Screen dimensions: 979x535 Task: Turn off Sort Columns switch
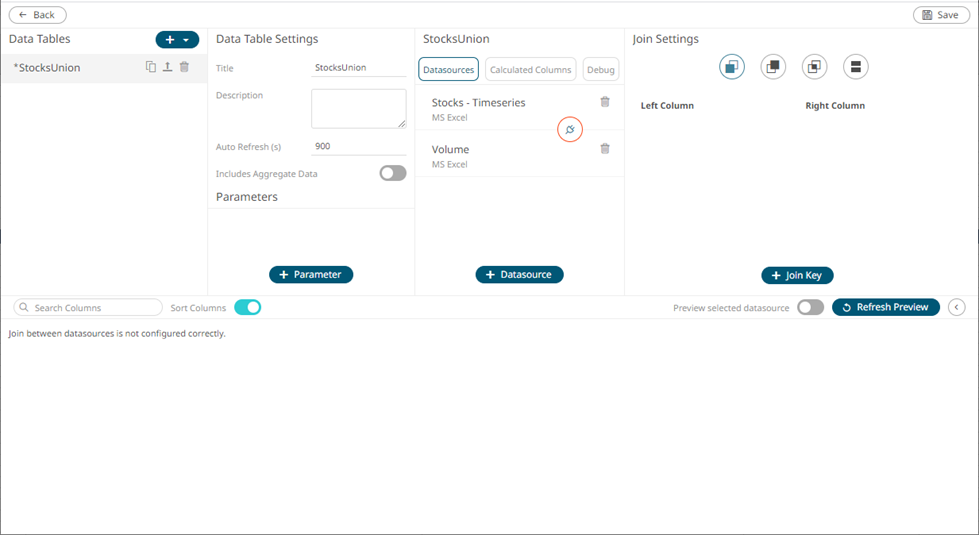tap(247, 307)
